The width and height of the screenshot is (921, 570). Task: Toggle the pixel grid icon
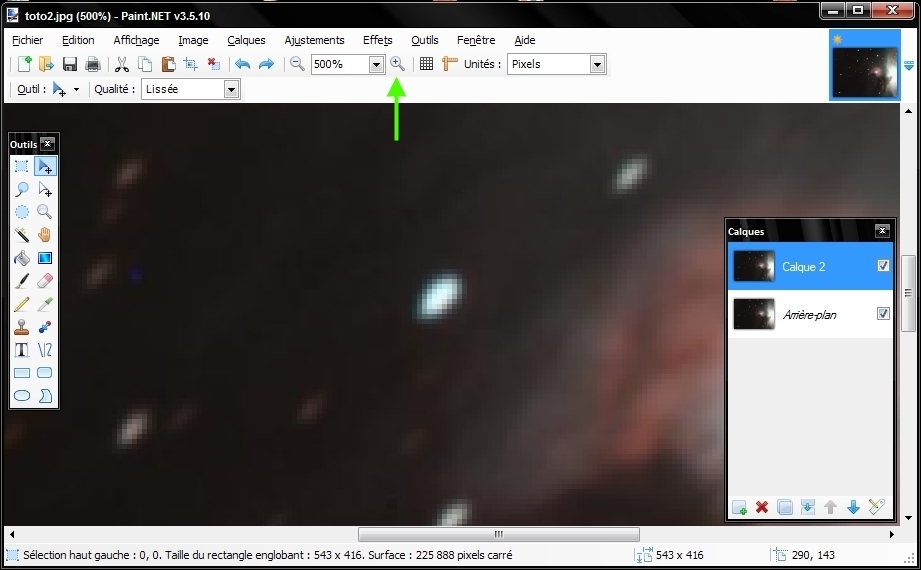click(x=426, y=64)
